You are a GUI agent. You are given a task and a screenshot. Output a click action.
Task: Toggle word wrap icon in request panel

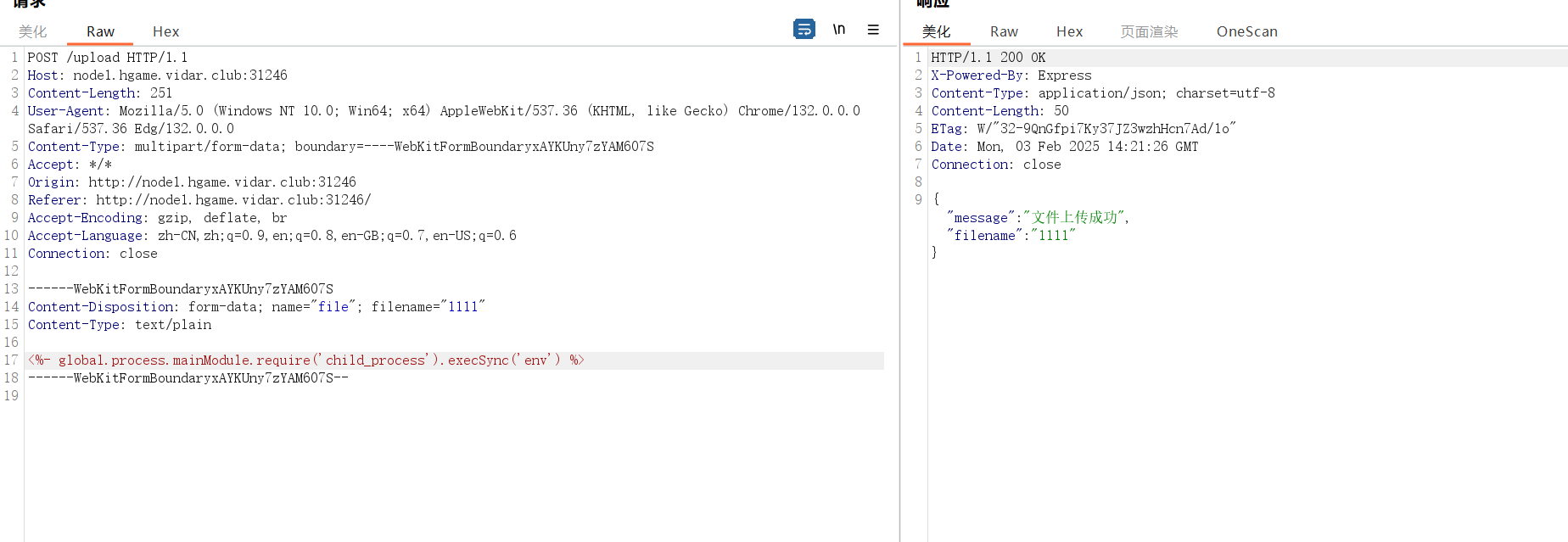pyautogui.click(x=804, y=30)
